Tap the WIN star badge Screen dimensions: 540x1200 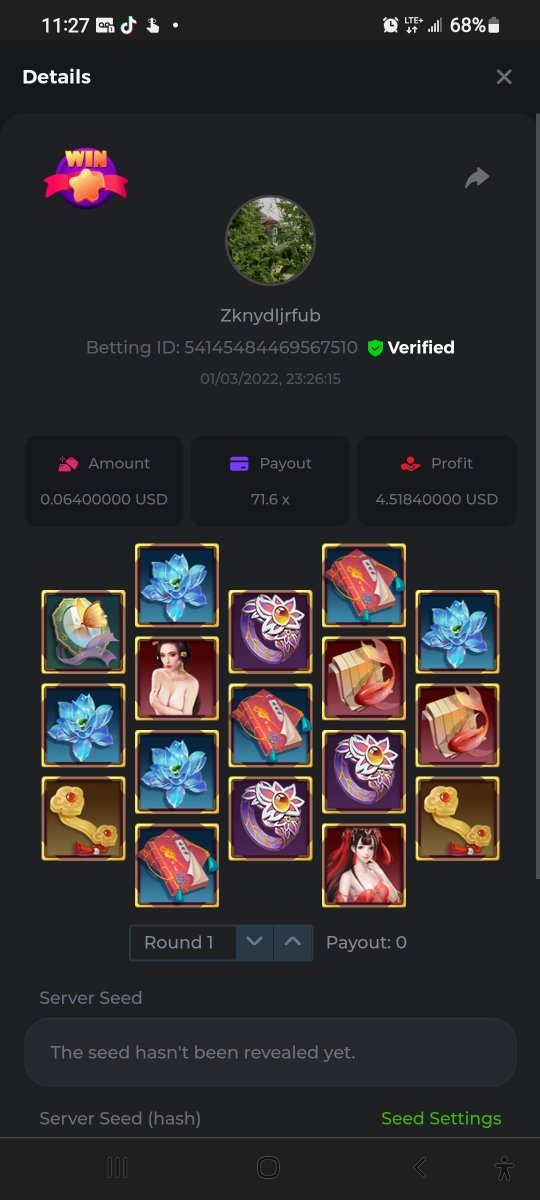[86, 178]
